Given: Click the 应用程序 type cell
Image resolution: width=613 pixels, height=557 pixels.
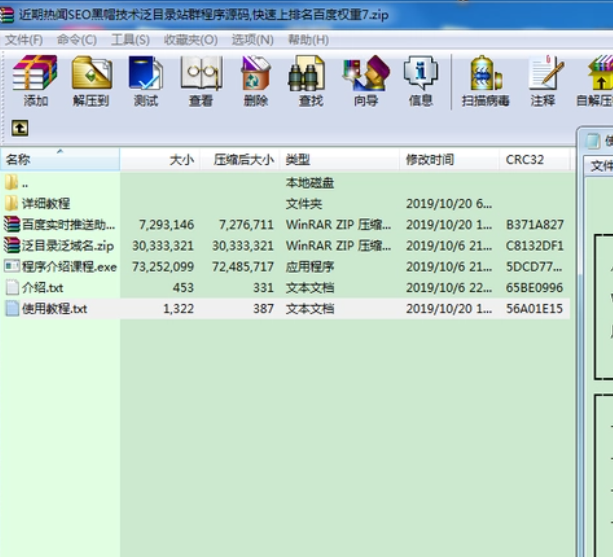Looking at the screenshot, I should tap(310, 267).
